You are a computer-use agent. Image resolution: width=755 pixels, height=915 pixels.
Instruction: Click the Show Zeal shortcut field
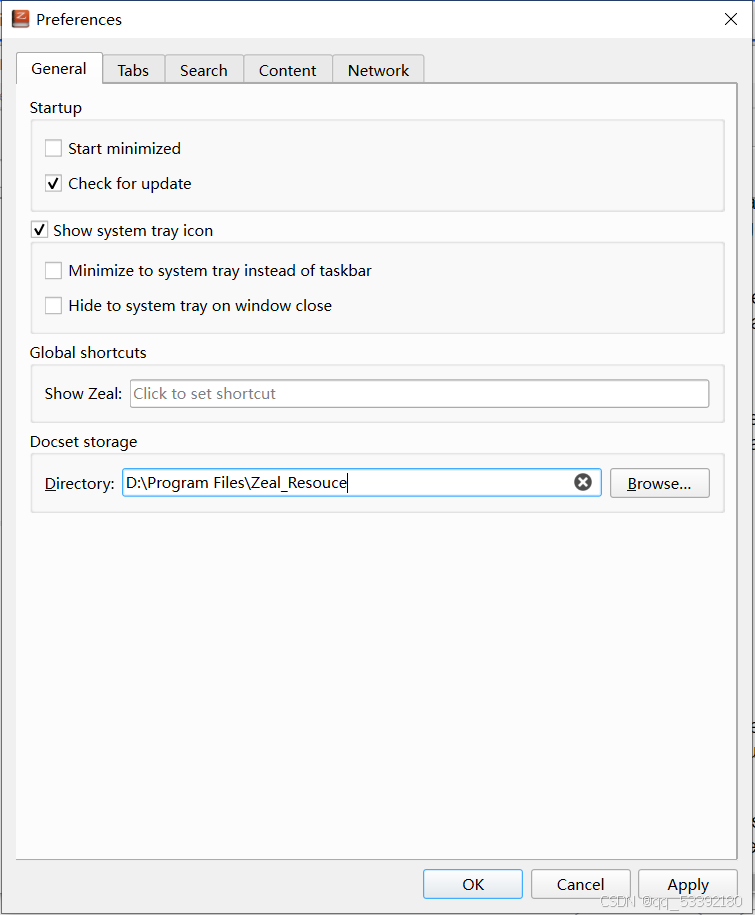(420, 393)
